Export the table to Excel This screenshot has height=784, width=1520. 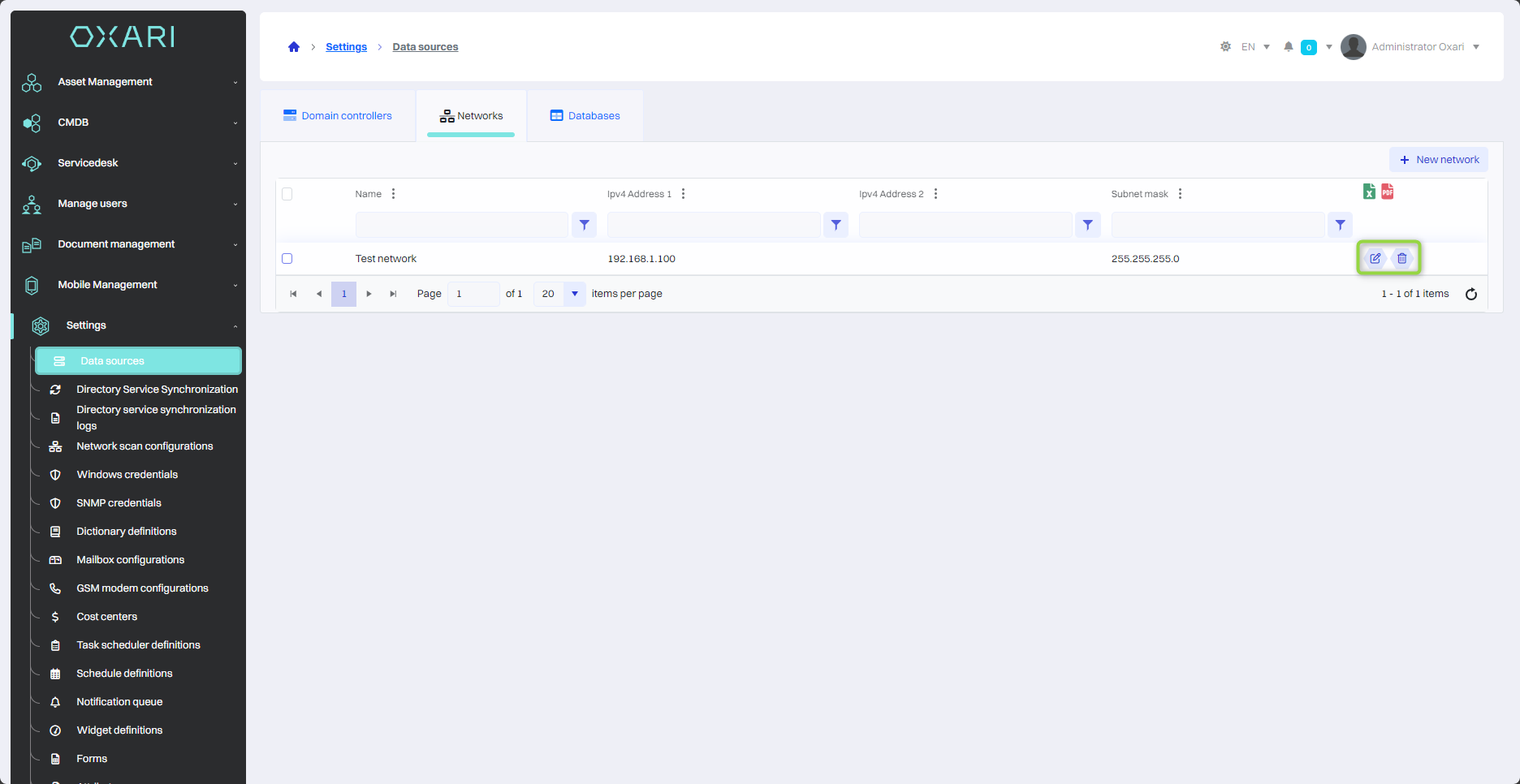(x=1369, y=192)
